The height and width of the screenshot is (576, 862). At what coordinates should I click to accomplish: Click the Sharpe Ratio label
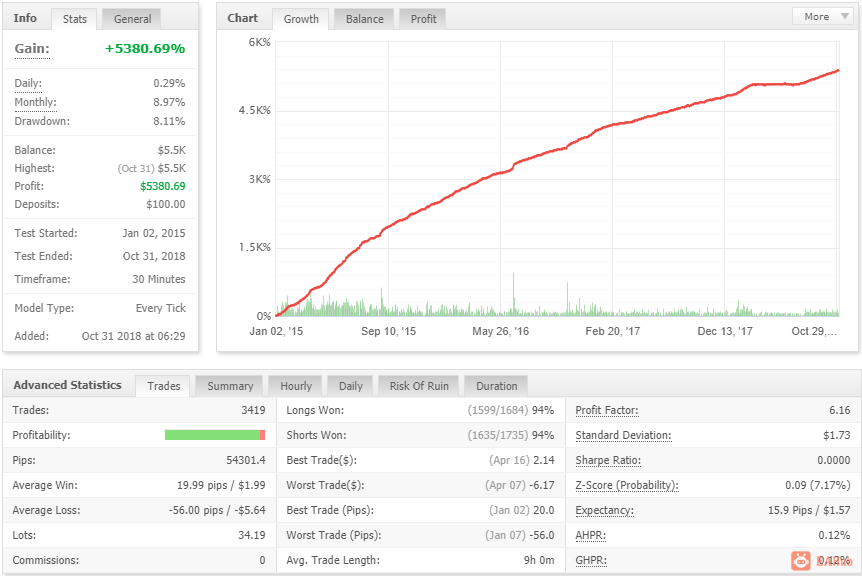pyautogui.click(x=608, y=460)
